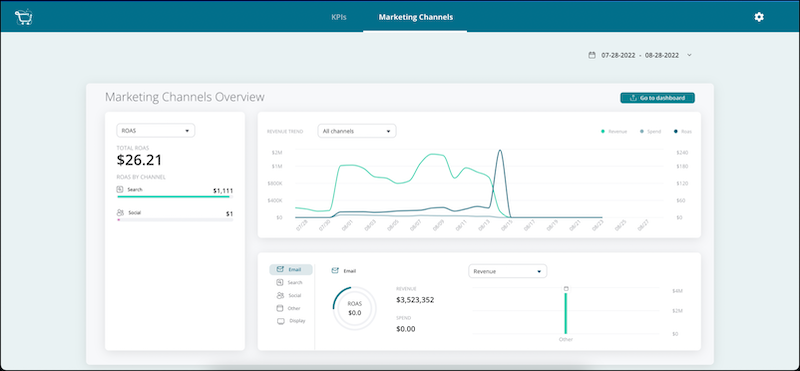Click the 08/15 date label on chart axis
Viewport: 800px width, 371px height.
pos(508,227)
